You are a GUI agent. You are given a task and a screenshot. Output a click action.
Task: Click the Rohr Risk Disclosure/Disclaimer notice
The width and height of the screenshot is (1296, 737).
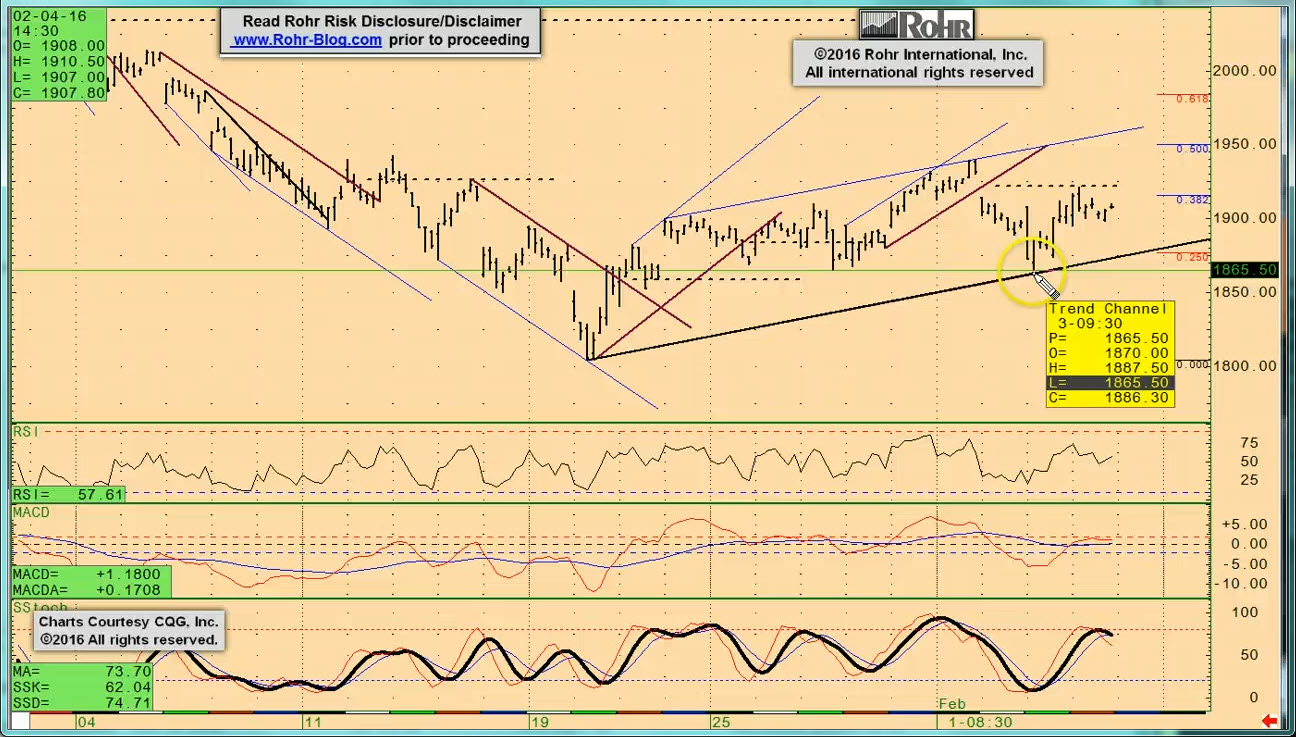(381, 21)
